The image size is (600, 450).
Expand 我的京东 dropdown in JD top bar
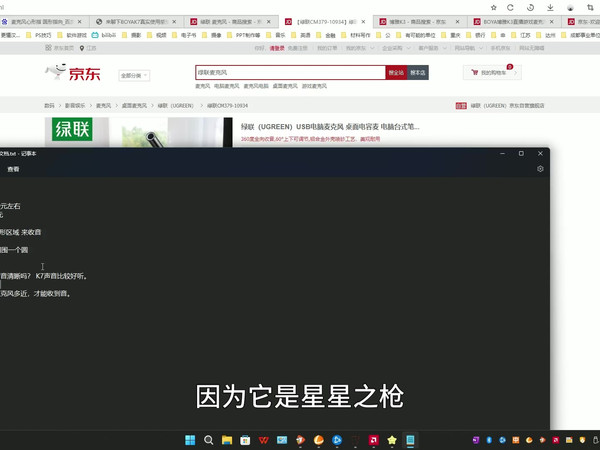(360, 48)
